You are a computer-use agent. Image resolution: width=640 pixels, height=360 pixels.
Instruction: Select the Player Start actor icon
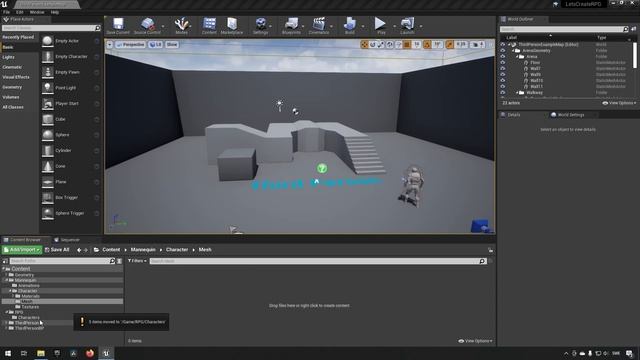[x=47, y=103]
